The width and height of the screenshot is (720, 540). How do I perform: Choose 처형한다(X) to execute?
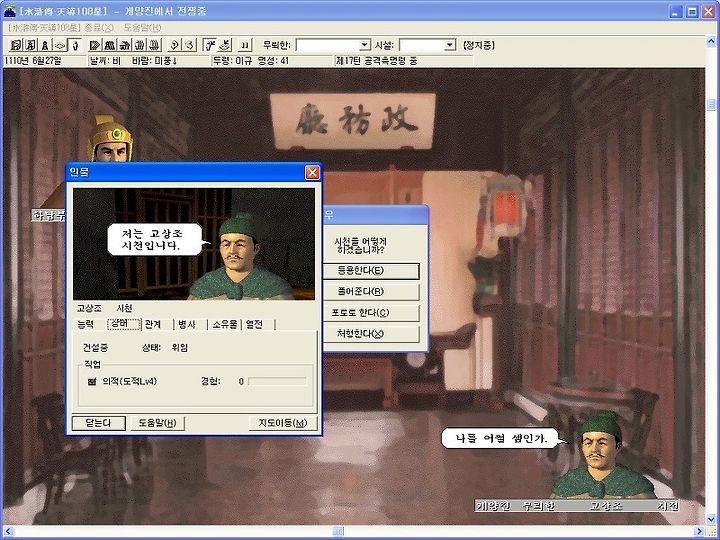point(371,334)
